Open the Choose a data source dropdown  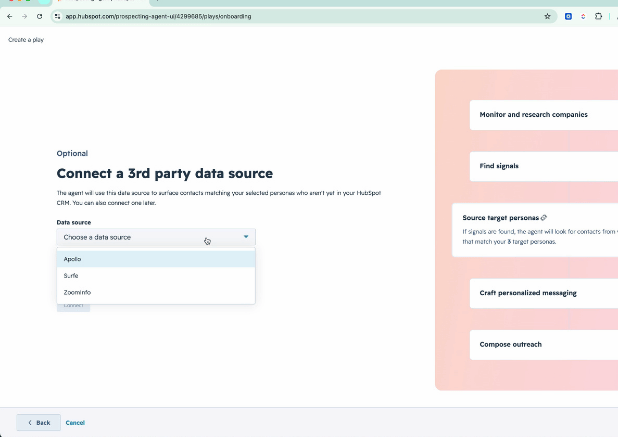pos(156,237)
